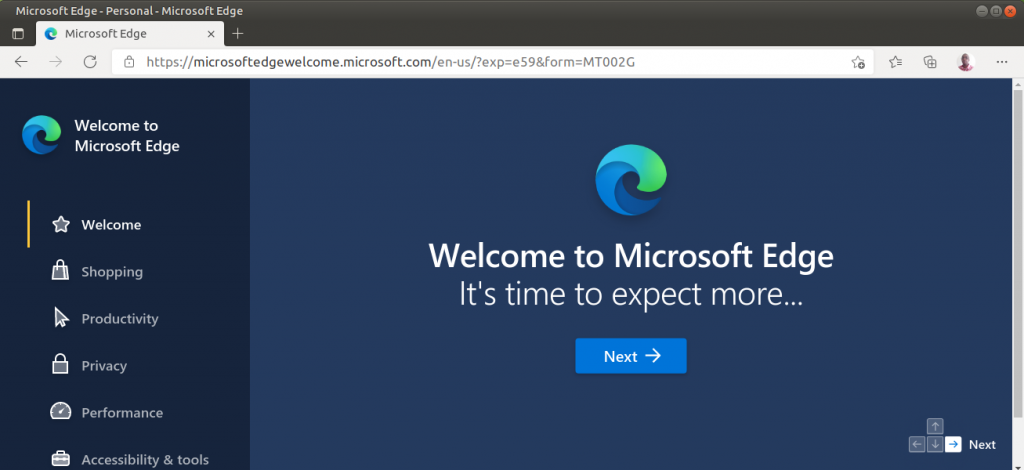
Task: View site information lock icon
Action: point(129,62)
